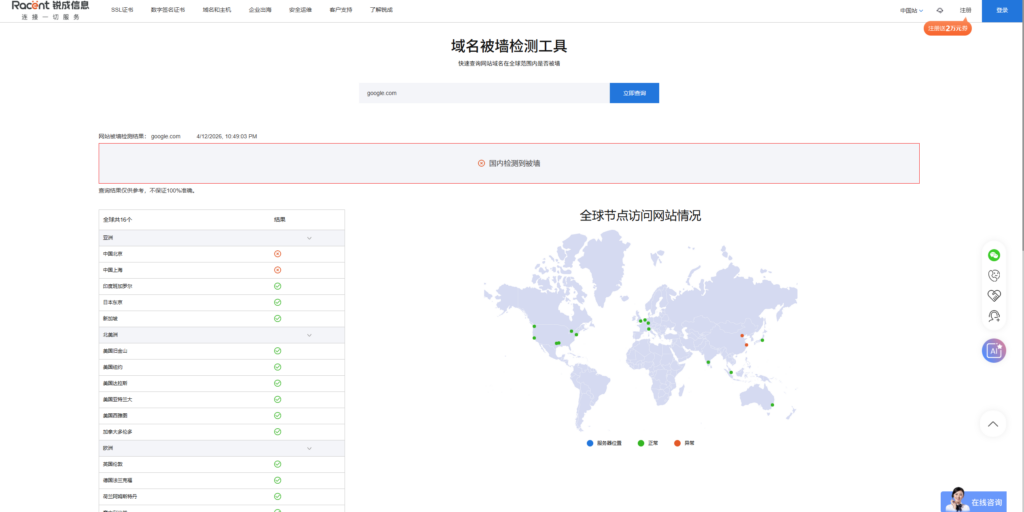Toggle the red 异常 legend item
This screenshot has height=512, width=1024.
point(683,442)
